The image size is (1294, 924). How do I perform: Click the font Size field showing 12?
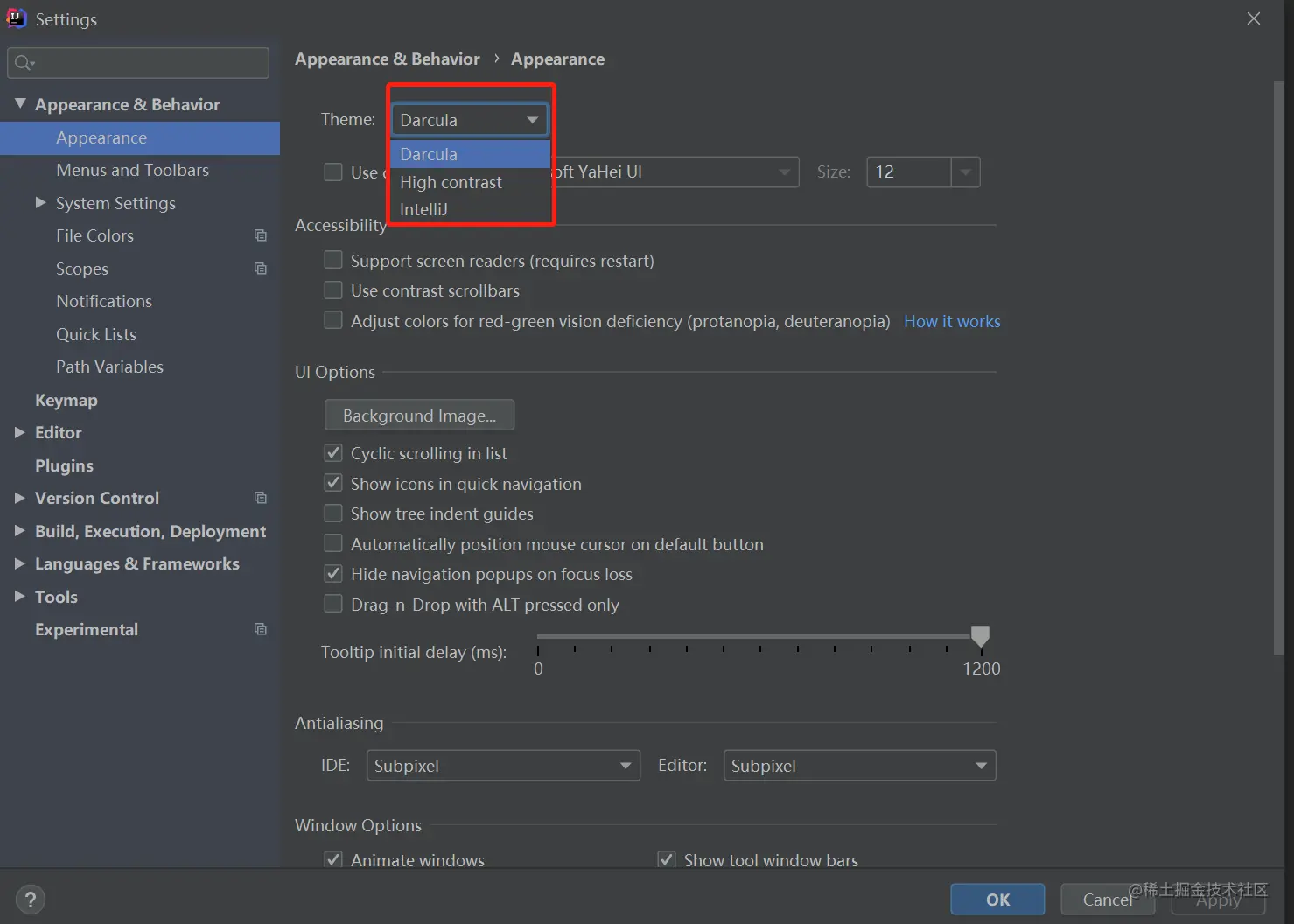[908, 171]
